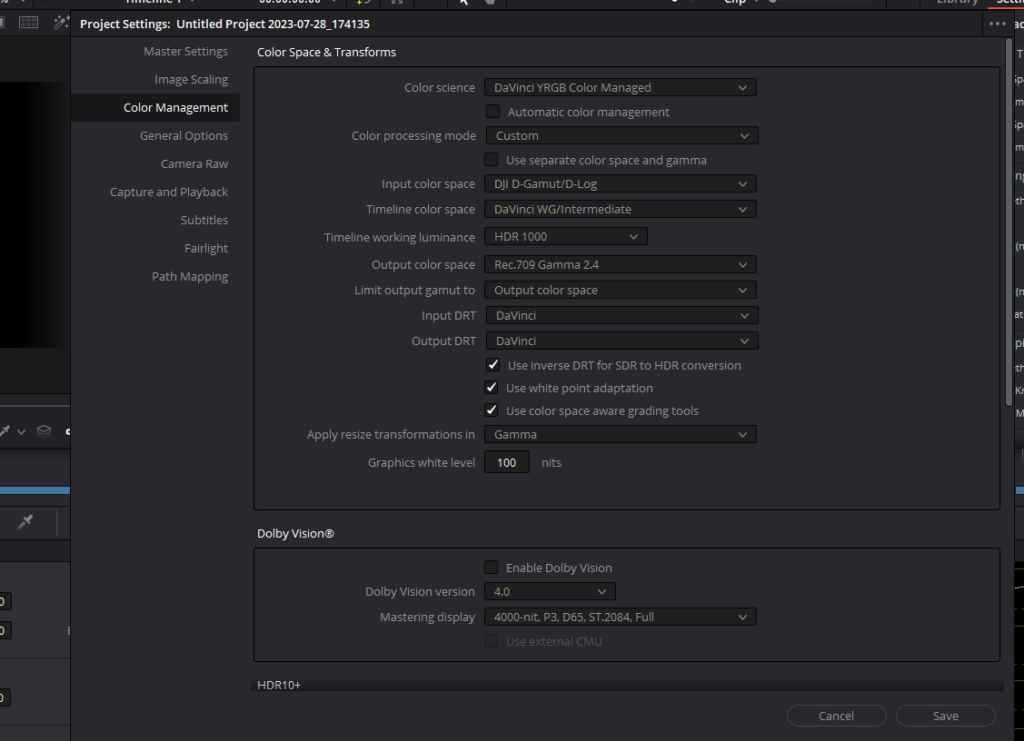
Task: Switch to Capture and Playback settings
Action: pos(168,191)
